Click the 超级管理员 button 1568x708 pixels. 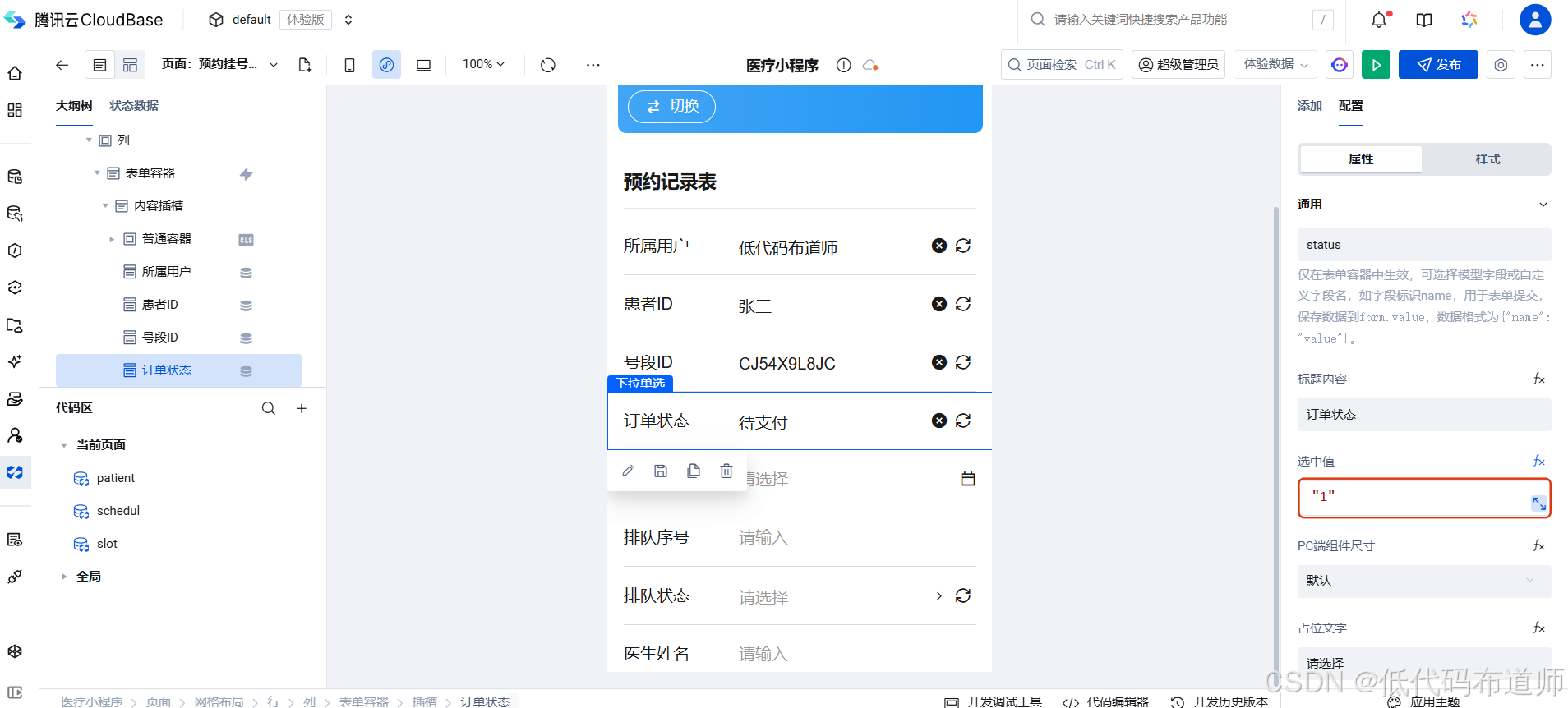pos(1178,65)
